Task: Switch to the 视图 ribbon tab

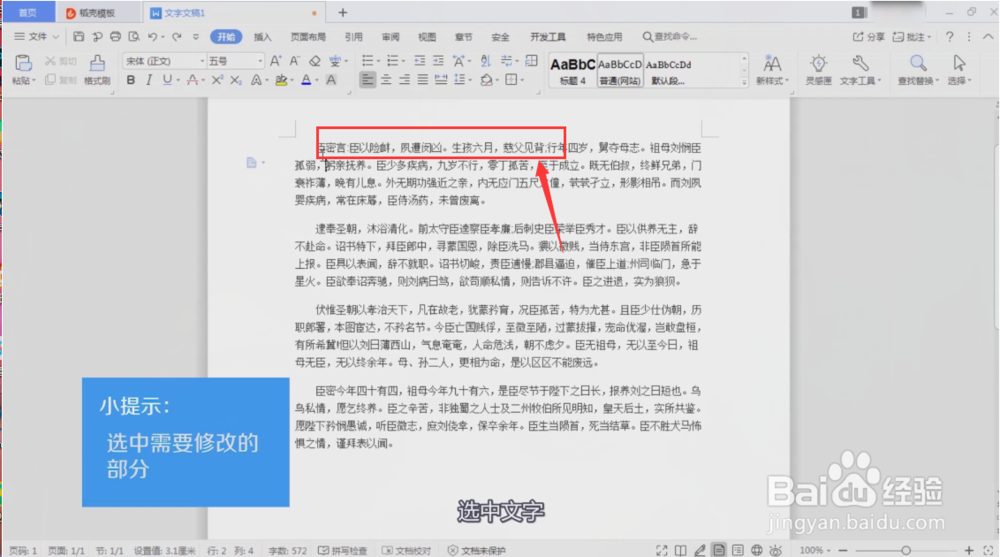Action: coord(427,37)
